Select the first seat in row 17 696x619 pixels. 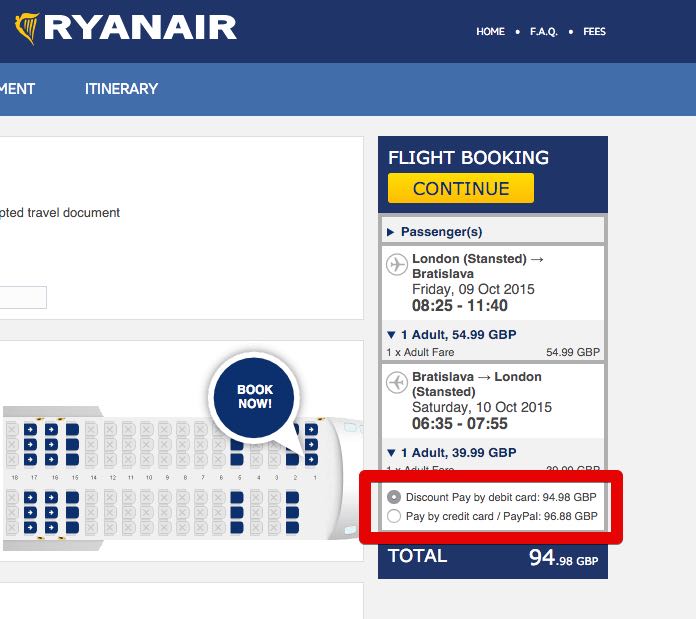point(31,430)
